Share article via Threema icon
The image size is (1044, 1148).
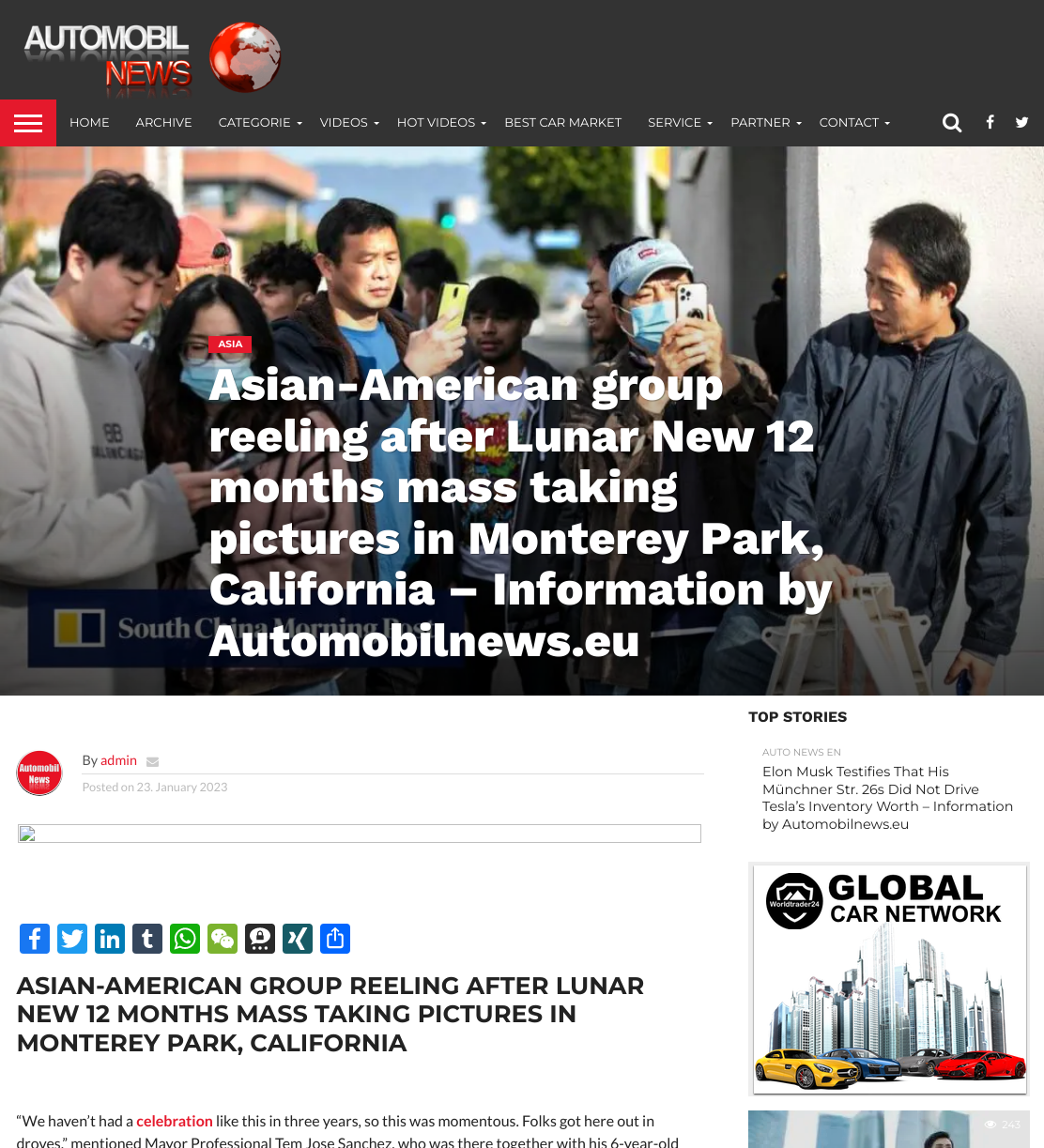pyautogui.click(x=260, y=939)
